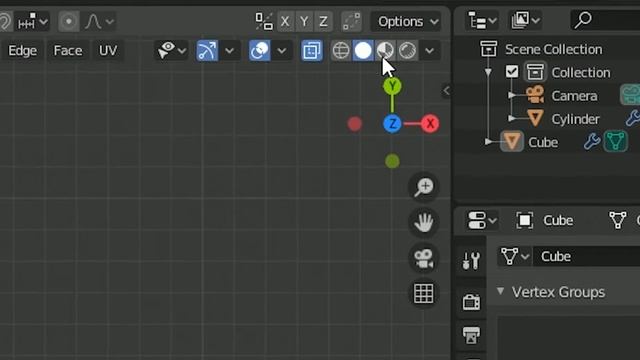The image size is (640, 360).
Task: Click the negative X axis dot
Action: point(355,124)
